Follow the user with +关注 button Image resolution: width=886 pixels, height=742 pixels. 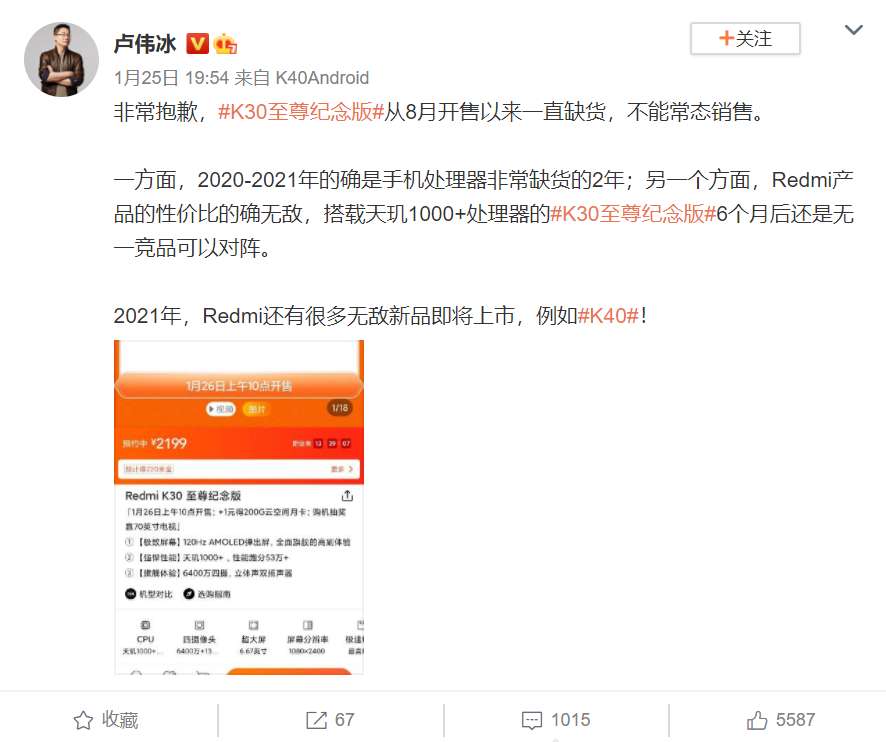point(745,38)
